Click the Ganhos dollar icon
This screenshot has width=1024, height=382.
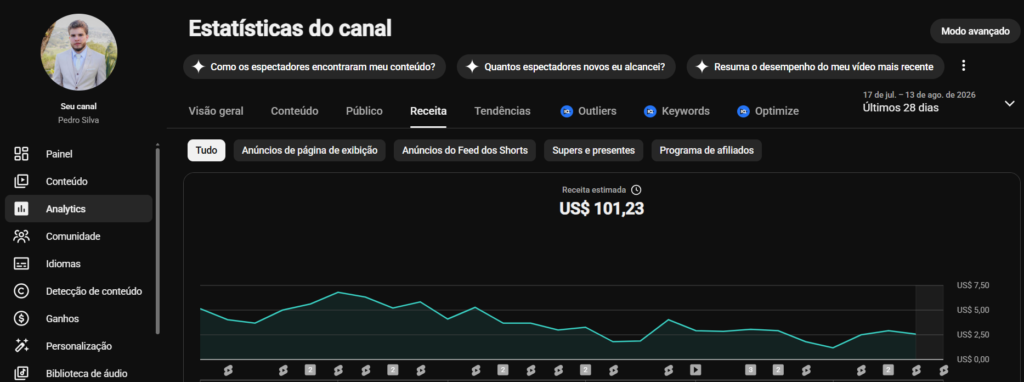pos(21,319)
